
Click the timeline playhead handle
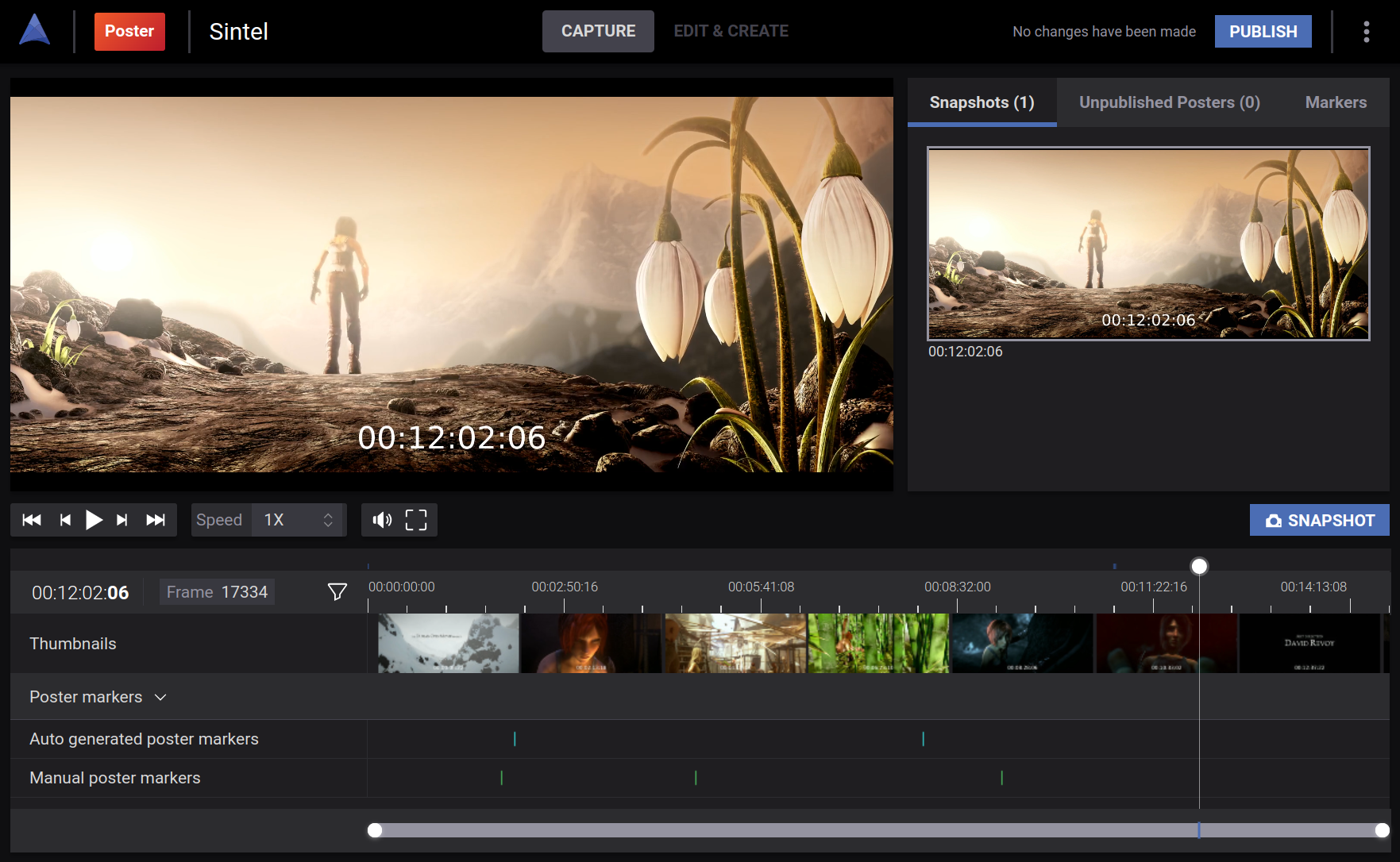point(1199,566)
